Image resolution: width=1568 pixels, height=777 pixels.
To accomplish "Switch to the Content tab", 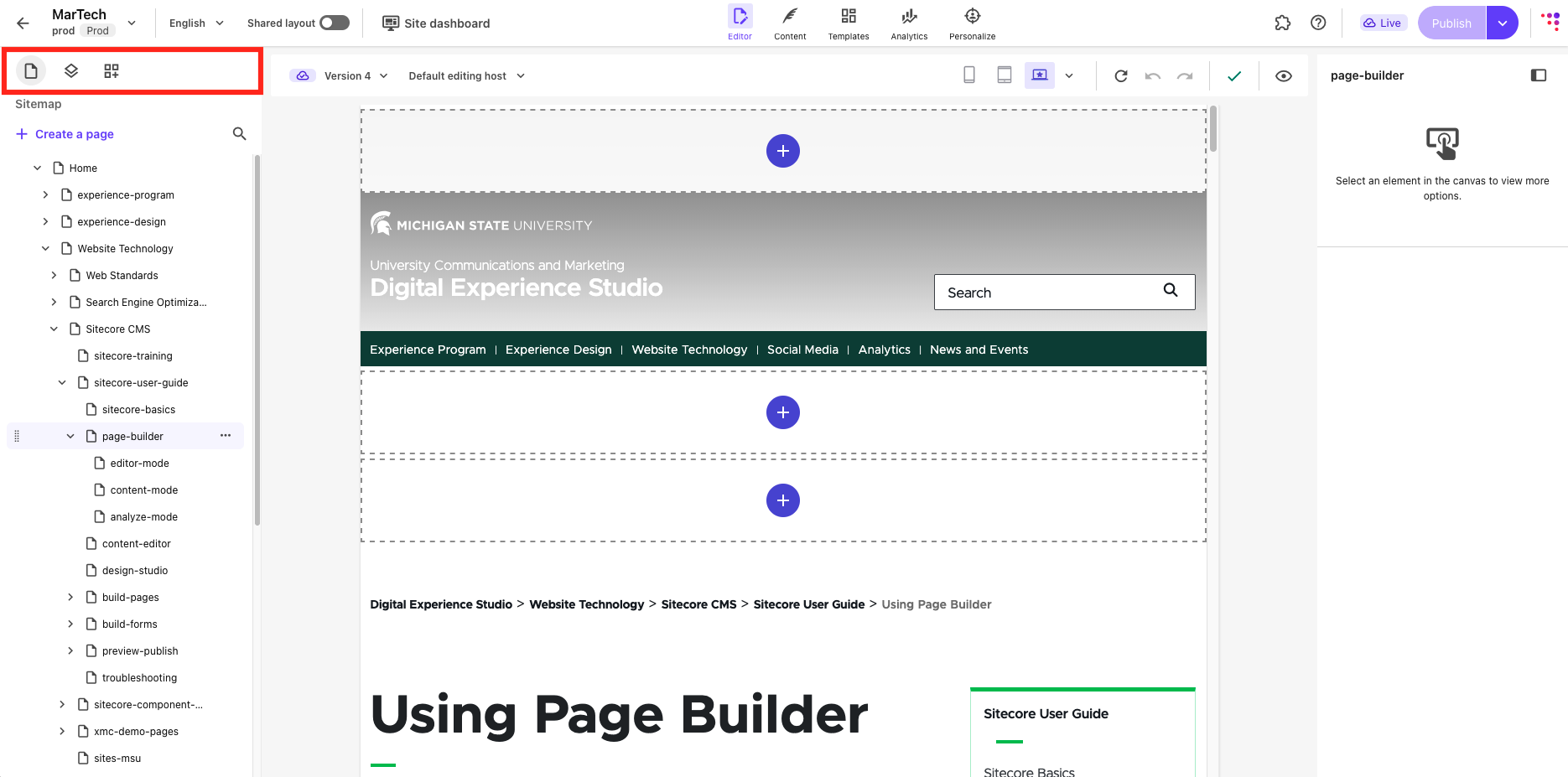I will pyautogui.click(x=790, y=23).
